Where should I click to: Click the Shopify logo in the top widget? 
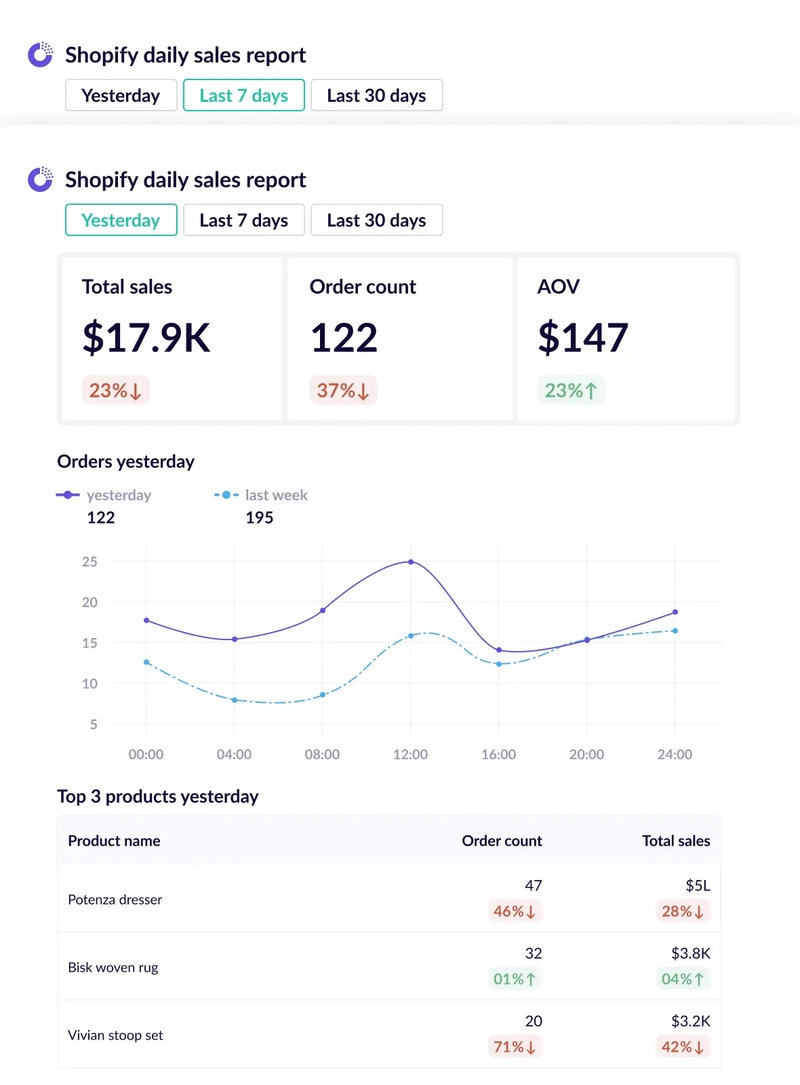(x=39, y=55)
